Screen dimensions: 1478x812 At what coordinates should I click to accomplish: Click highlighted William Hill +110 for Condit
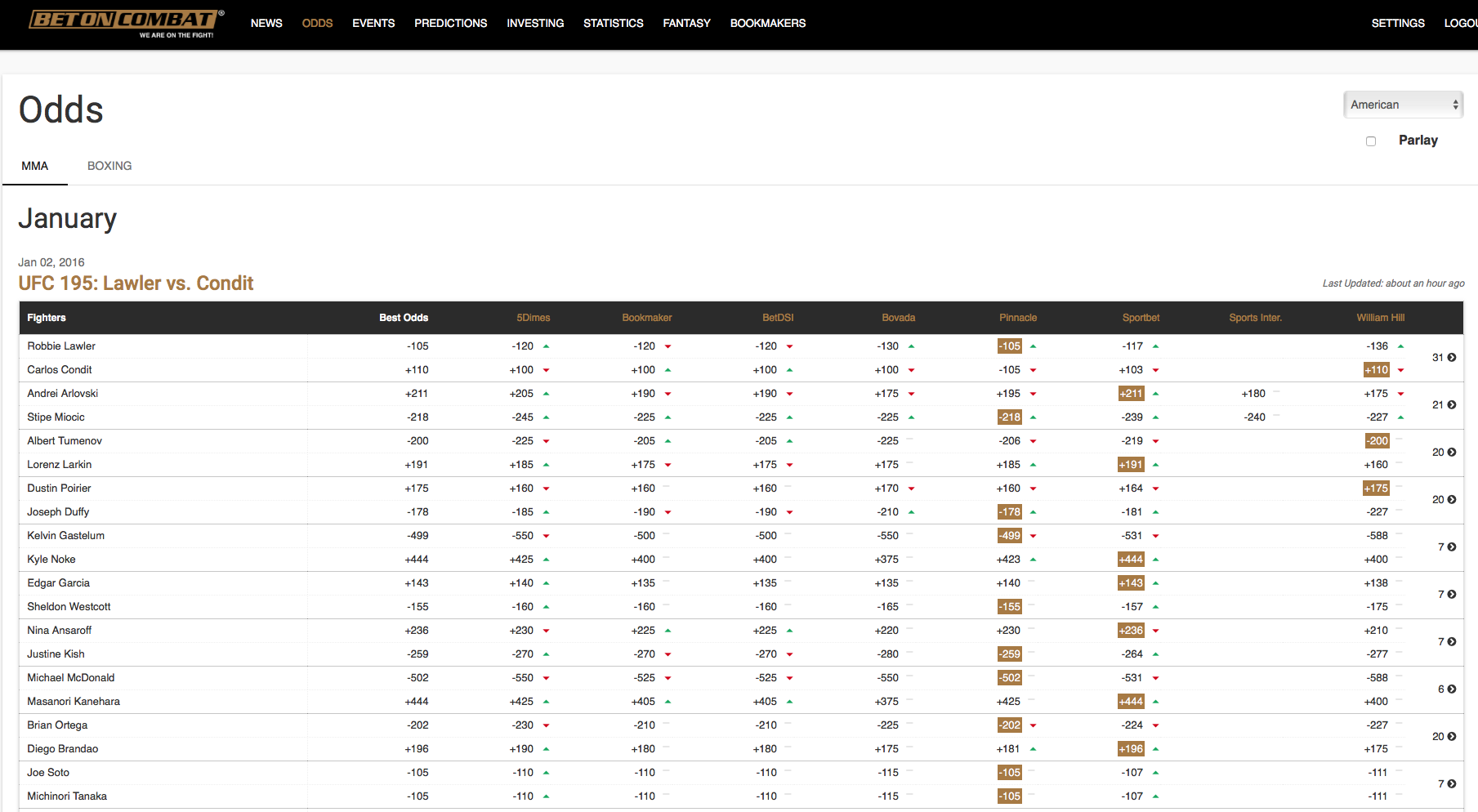click(1377, 370)
